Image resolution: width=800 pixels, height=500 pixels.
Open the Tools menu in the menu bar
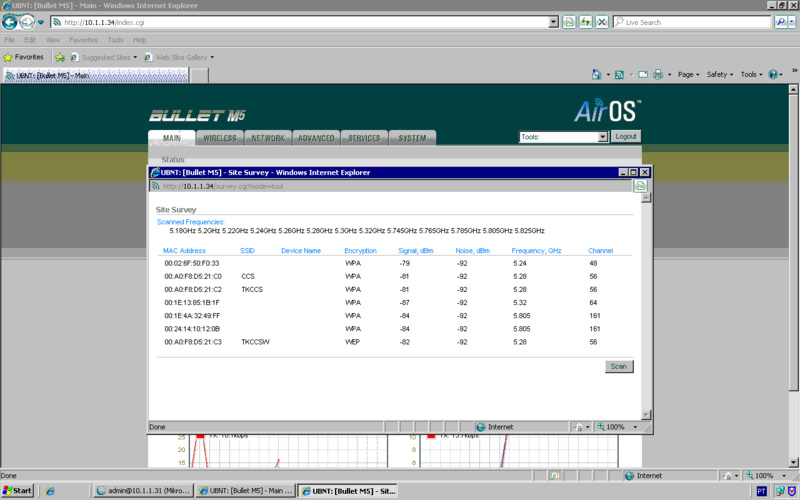pos(115,40)
